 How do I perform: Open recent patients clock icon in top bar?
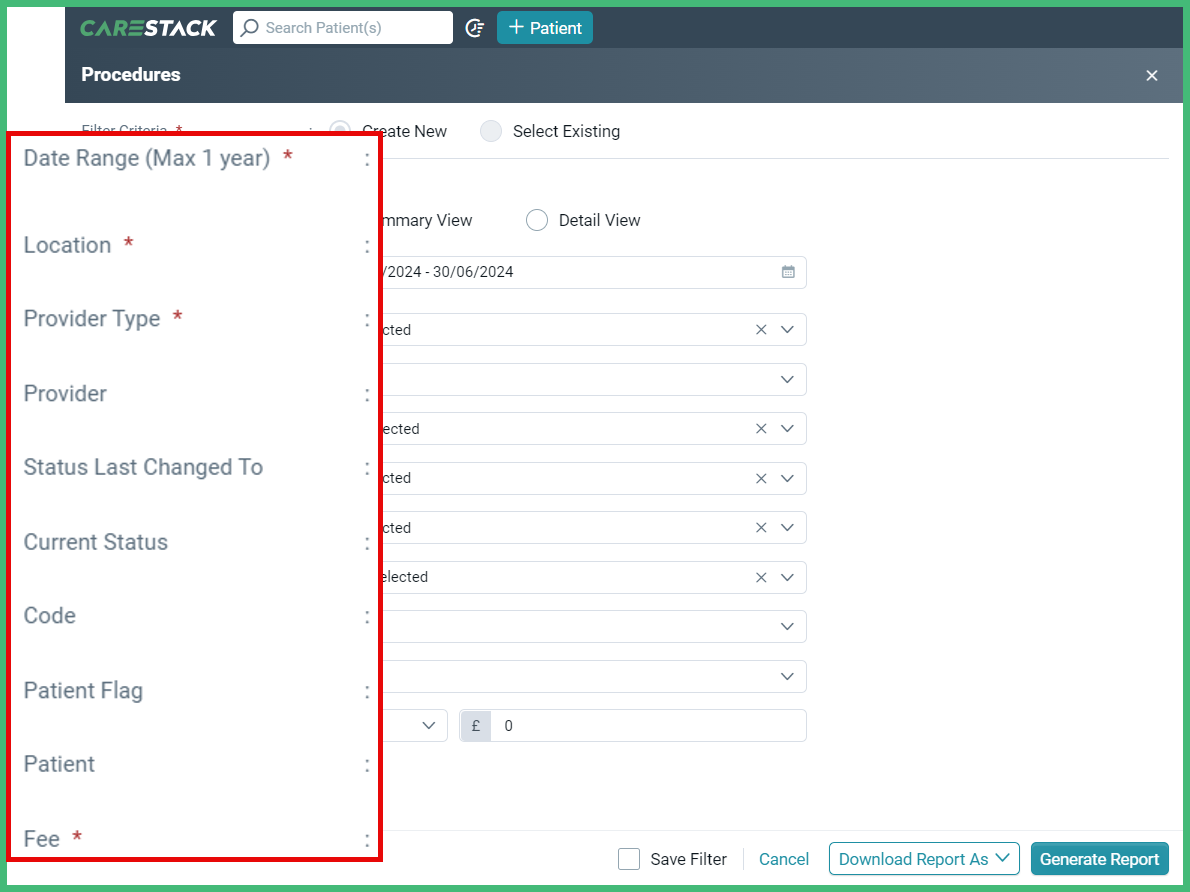click(475, 29)
